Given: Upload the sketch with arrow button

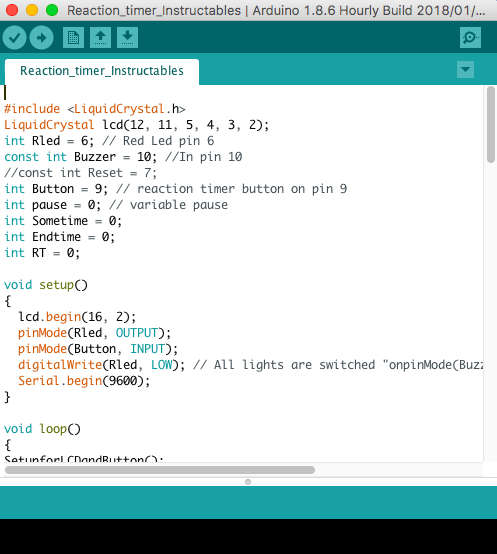Looking at the screenshot, I should [x=42, y=37].
